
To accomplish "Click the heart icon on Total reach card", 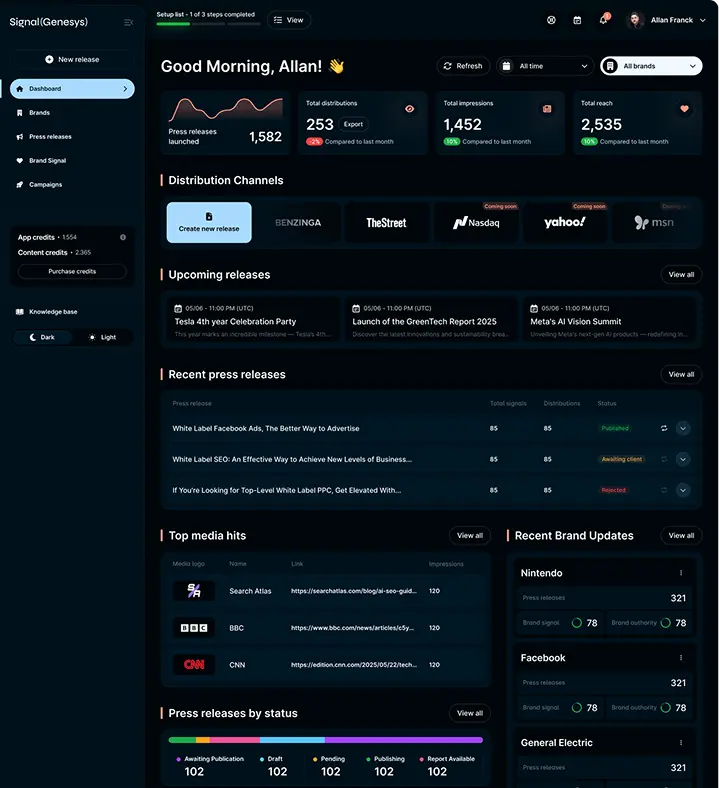I will click(684, 109).
